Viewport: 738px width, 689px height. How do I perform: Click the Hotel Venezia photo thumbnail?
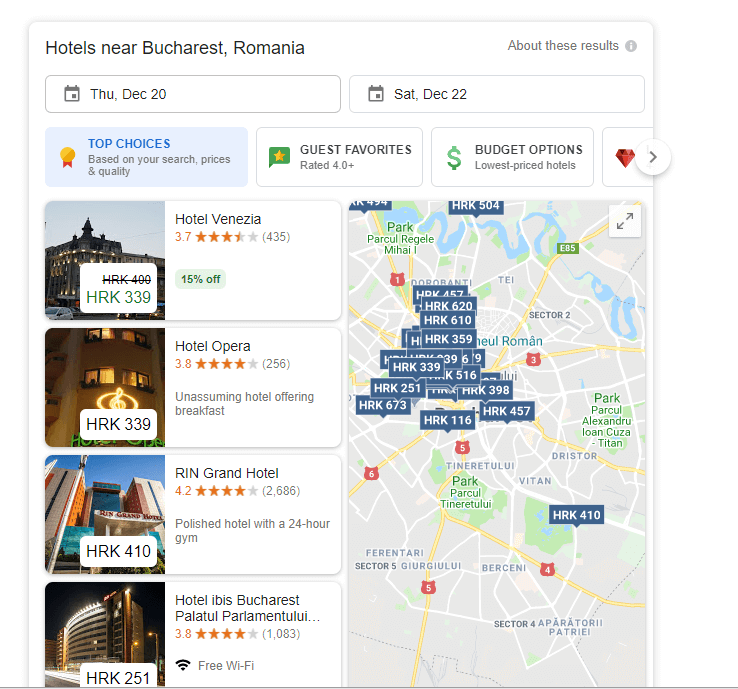pyautogui.click(x=105, y=260)
